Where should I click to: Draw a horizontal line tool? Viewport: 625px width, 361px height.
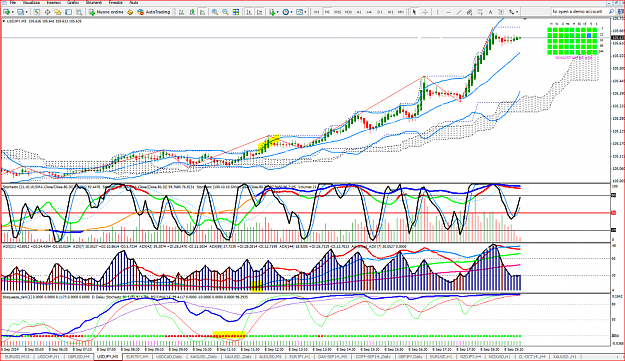point(448,12)
